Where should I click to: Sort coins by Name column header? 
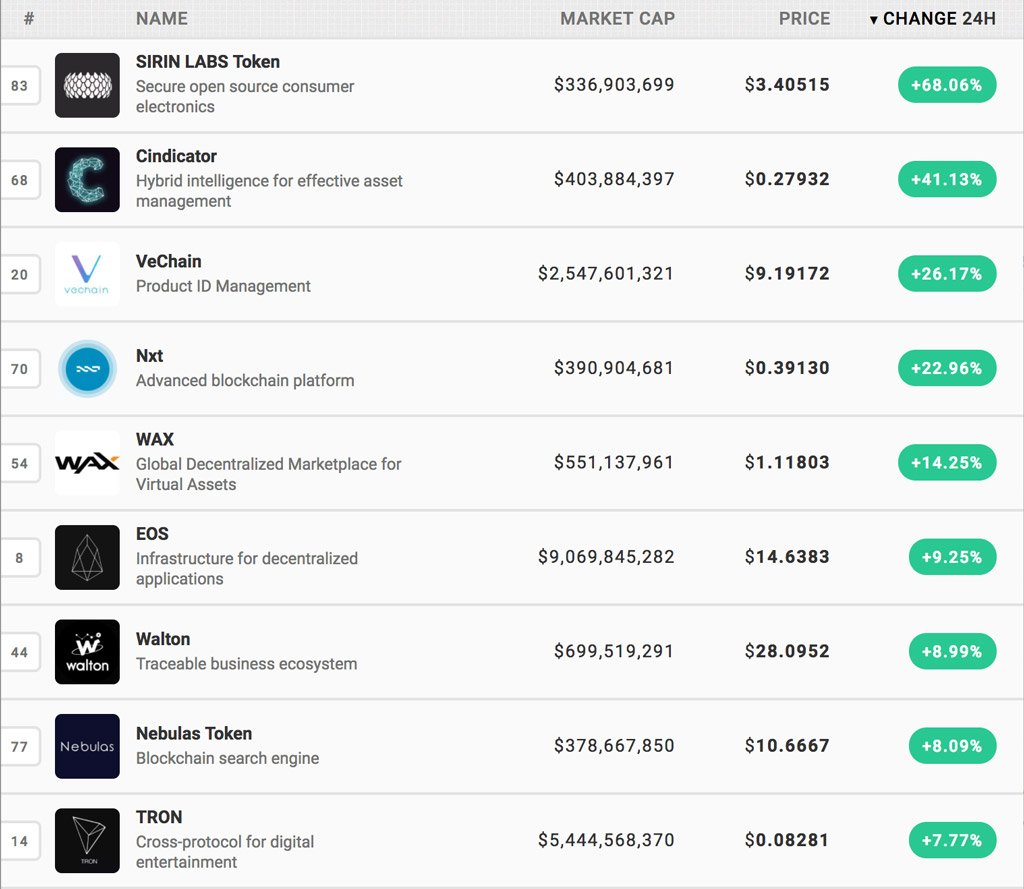click(x=162, y=19)
